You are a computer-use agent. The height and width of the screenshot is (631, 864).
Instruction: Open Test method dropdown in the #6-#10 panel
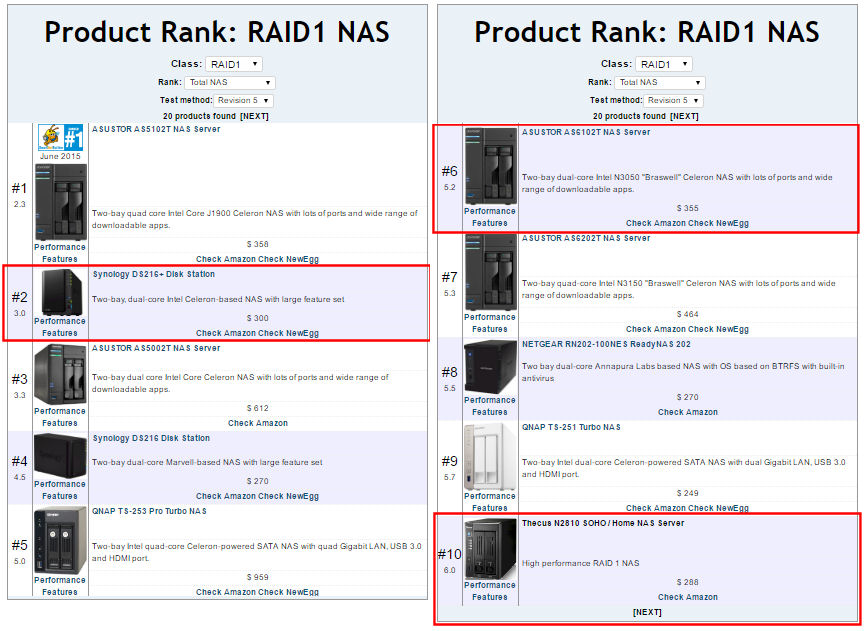click(x=673, y=101)
